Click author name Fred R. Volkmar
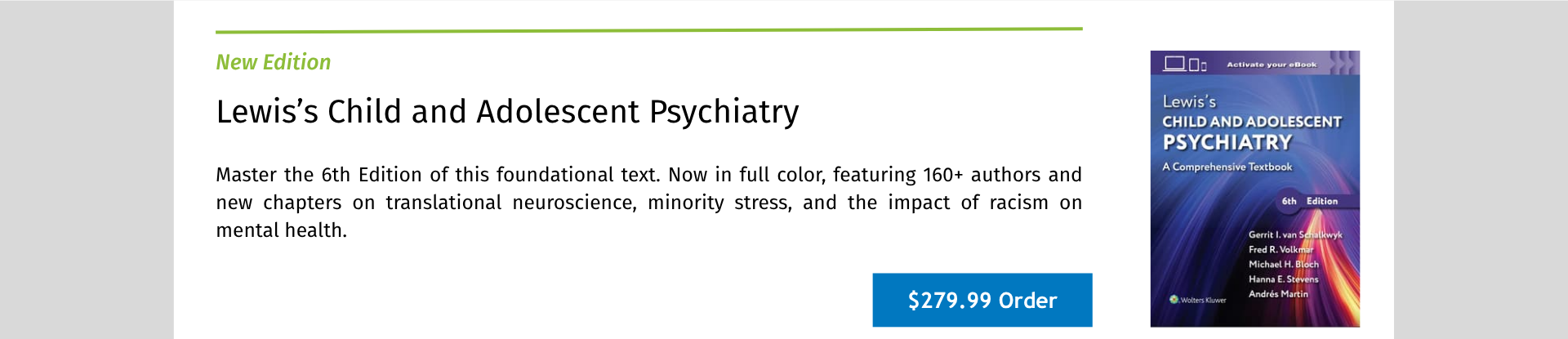 click(1281, 250)
